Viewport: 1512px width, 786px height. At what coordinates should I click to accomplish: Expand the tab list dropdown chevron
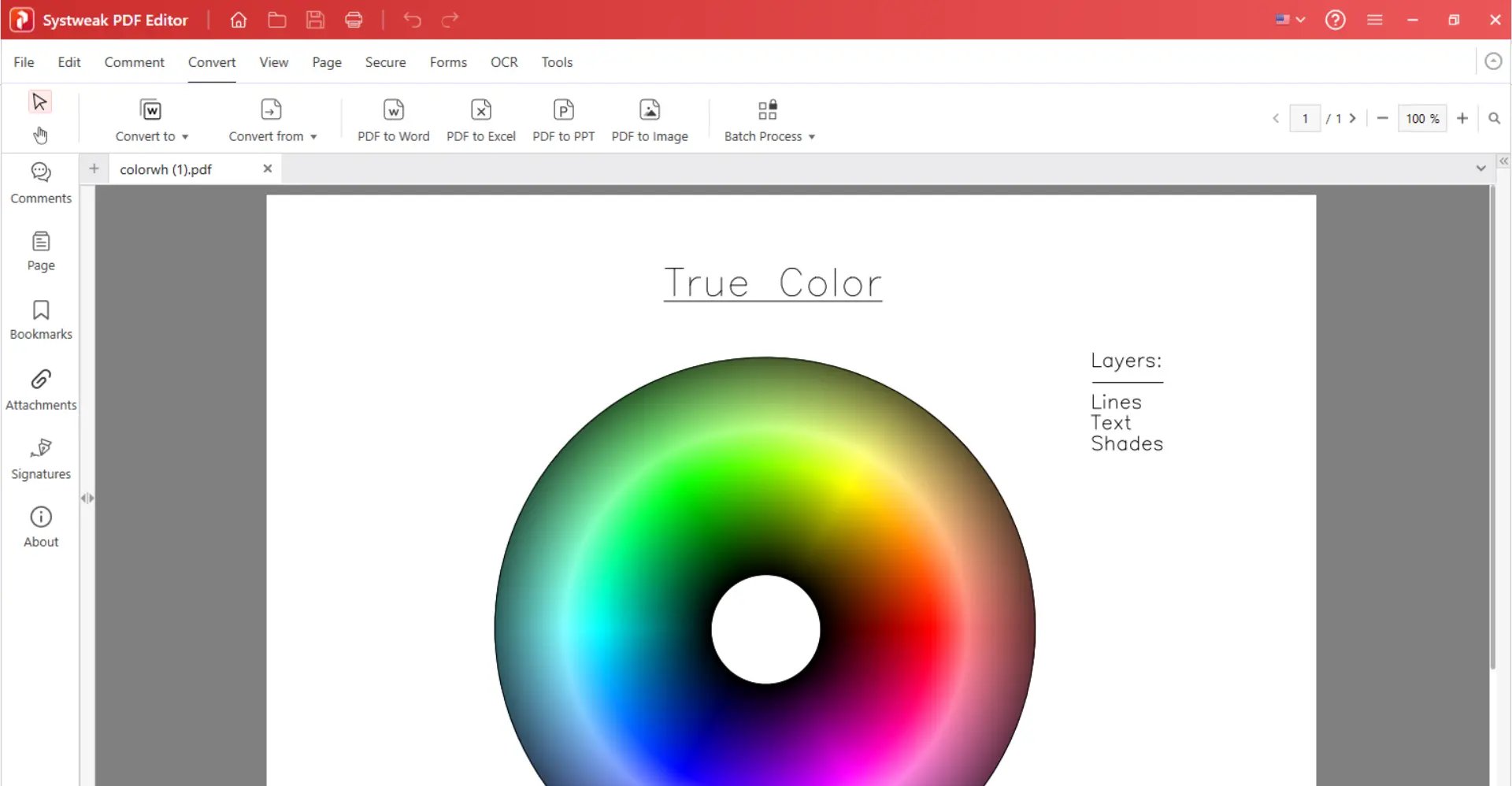point(1480,169)
